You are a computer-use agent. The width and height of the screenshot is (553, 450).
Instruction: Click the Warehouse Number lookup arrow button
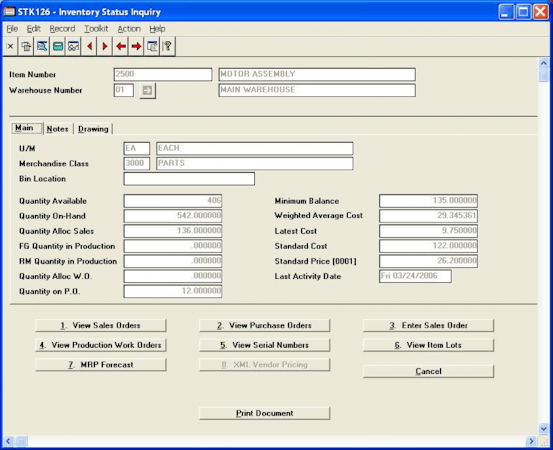(147, 91)
